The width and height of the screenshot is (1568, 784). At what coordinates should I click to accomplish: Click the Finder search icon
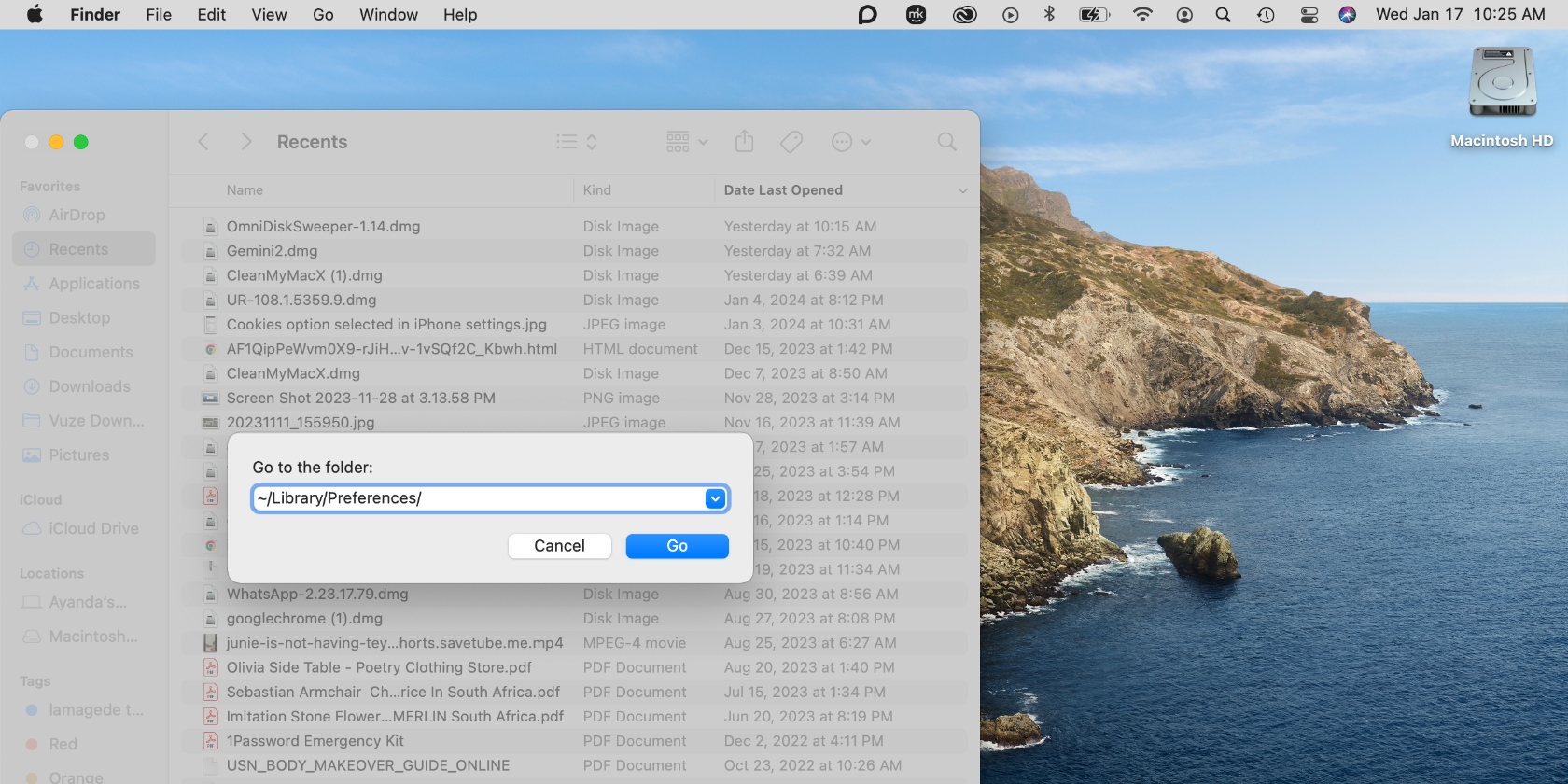pyautogui.click(x=946, y=142)
